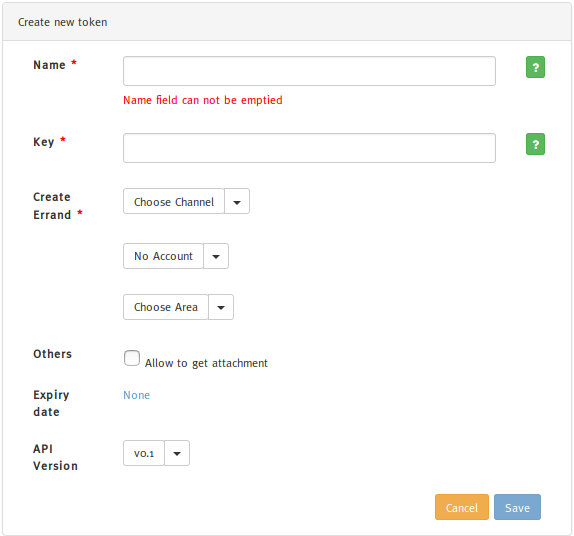Click the Choose Area button
574x536 pixels.
[x=166, y=307]
